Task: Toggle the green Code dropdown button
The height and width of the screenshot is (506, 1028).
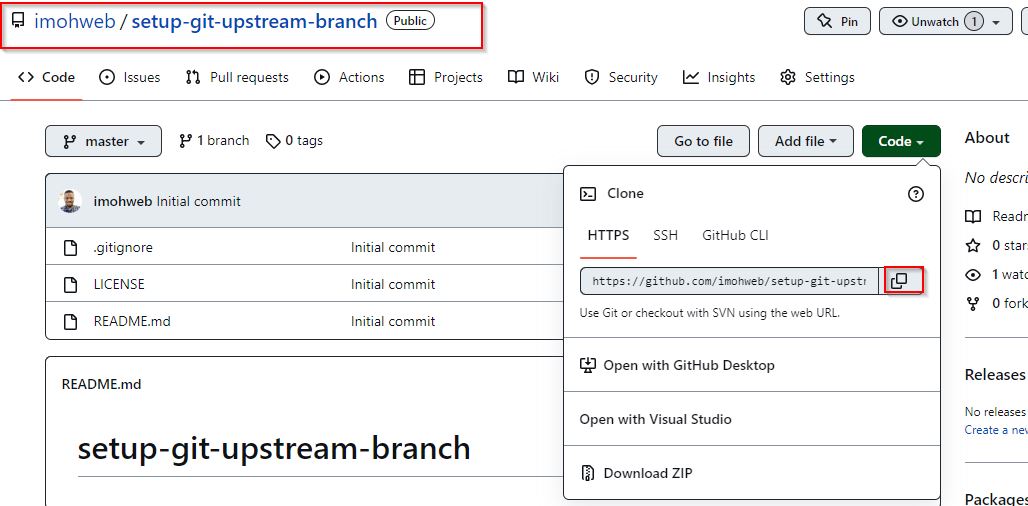Action: pos(901,141)
